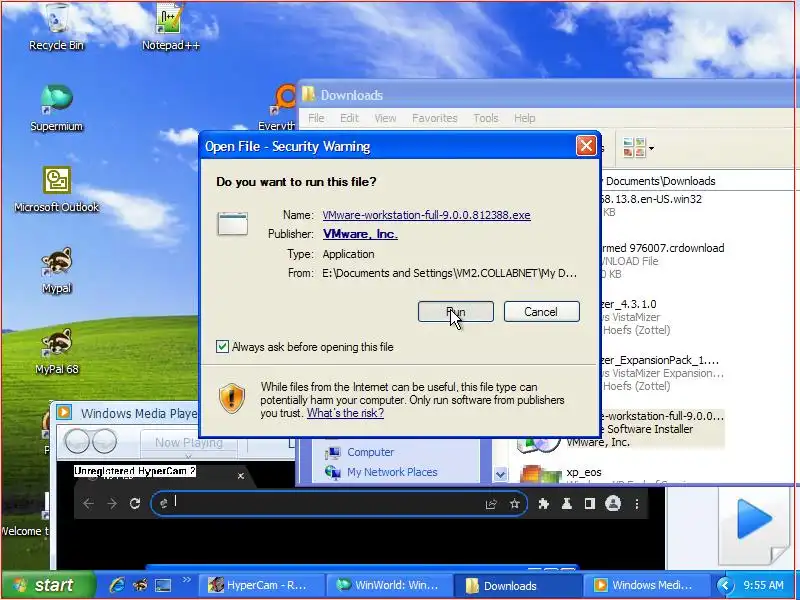
Task: Open the File menu in Downloads
Action: [x=316, y=118]
